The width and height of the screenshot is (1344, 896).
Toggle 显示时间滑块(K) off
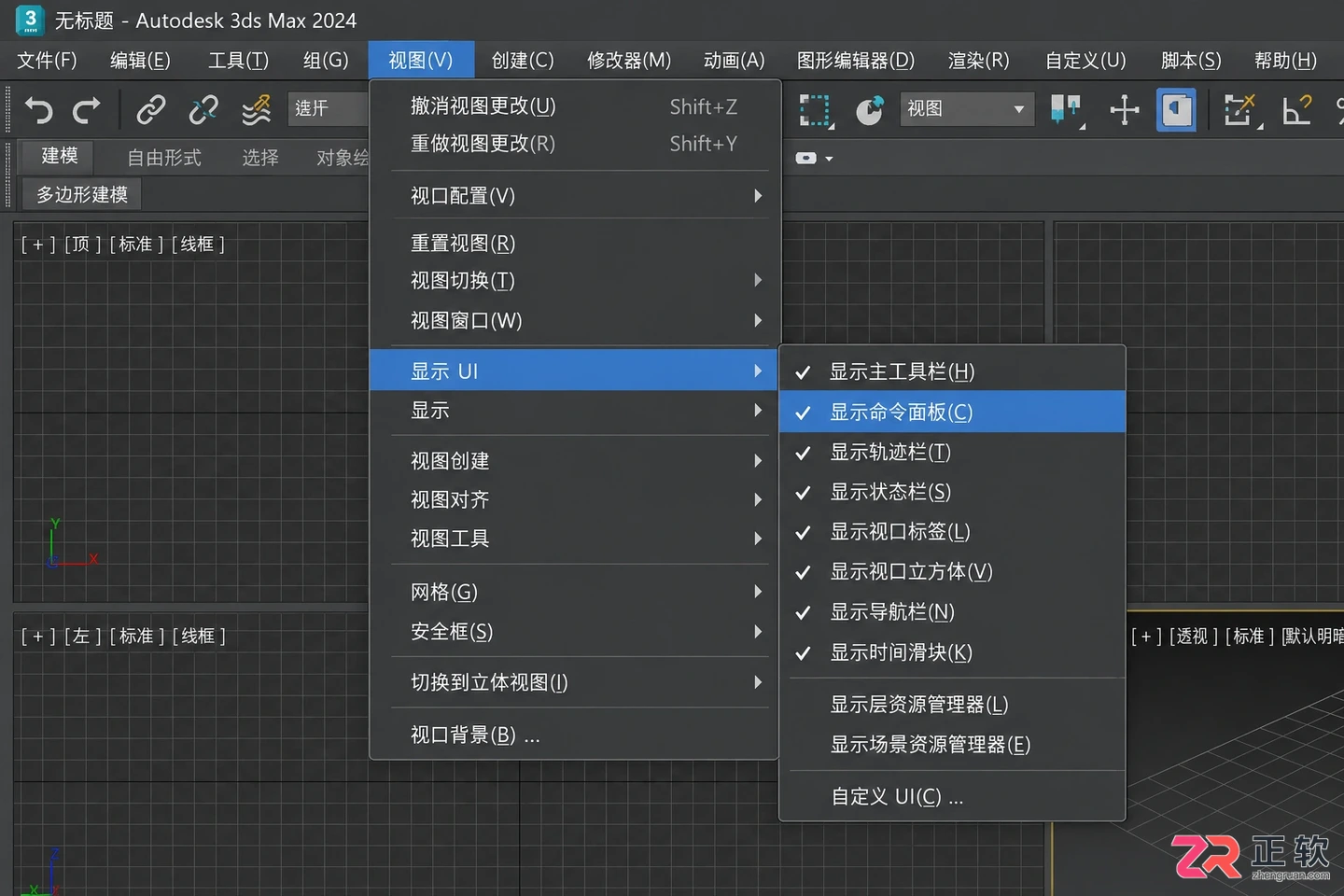click(952, 652)
